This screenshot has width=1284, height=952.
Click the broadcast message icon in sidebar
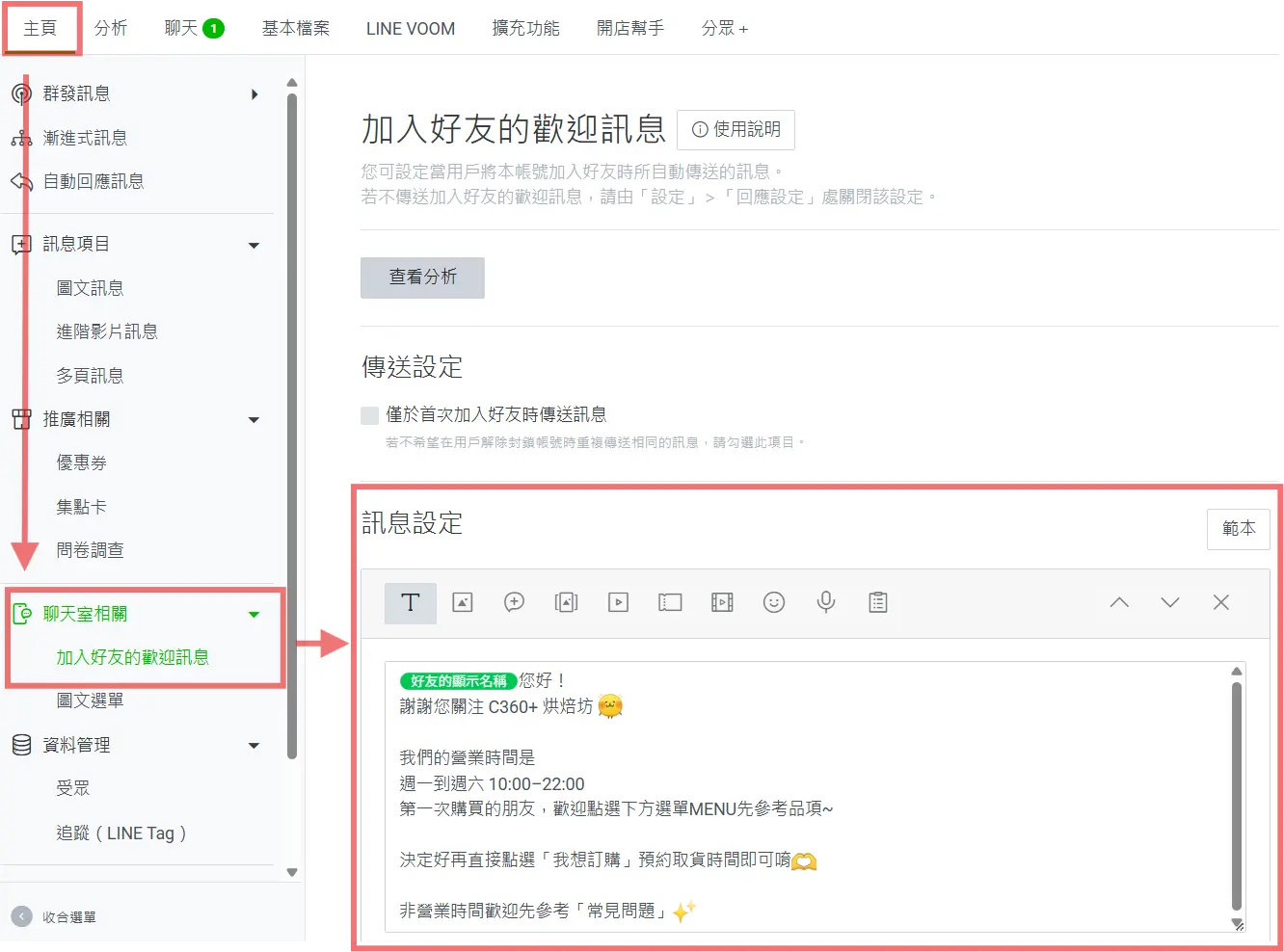point(21,93)
